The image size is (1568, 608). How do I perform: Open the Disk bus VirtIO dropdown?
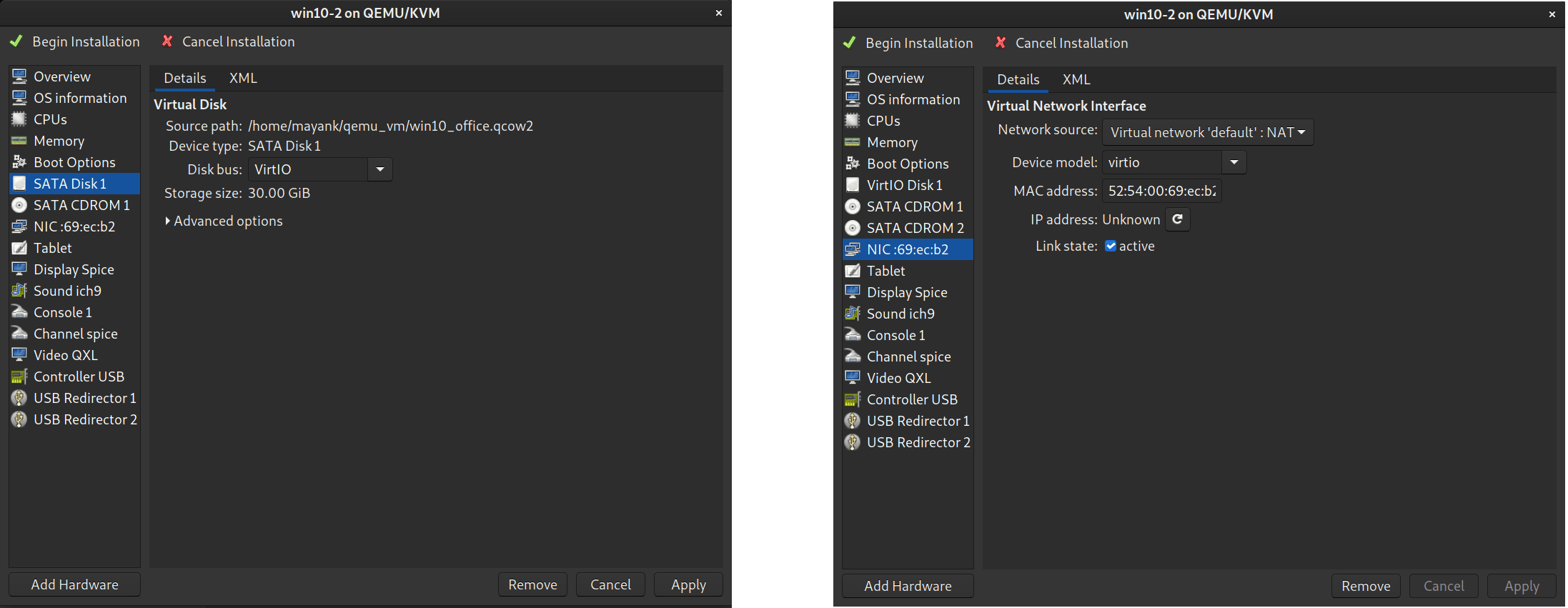click(380, 169)
